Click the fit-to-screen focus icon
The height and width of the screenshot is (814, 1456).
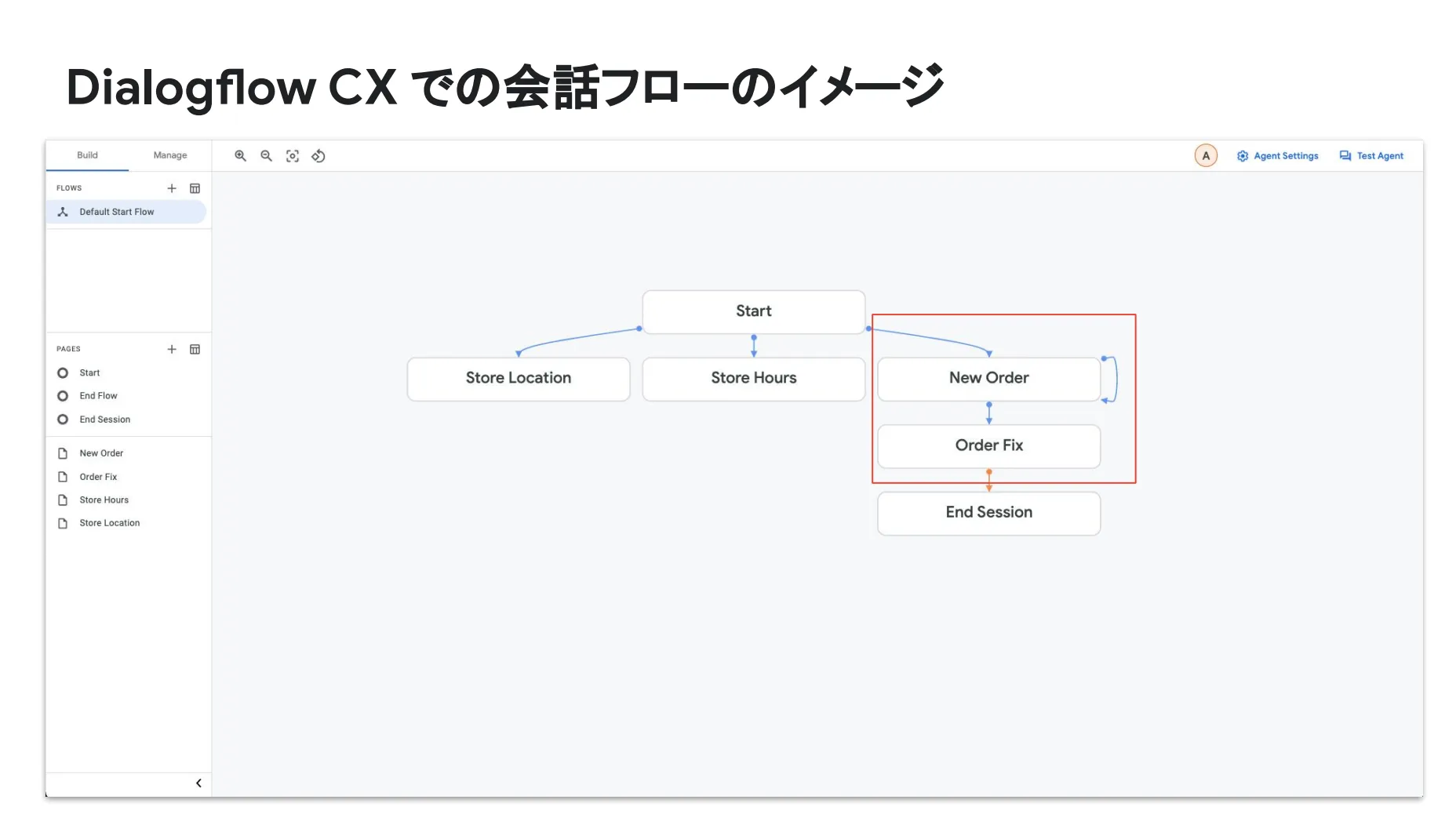tap(293, 156)
